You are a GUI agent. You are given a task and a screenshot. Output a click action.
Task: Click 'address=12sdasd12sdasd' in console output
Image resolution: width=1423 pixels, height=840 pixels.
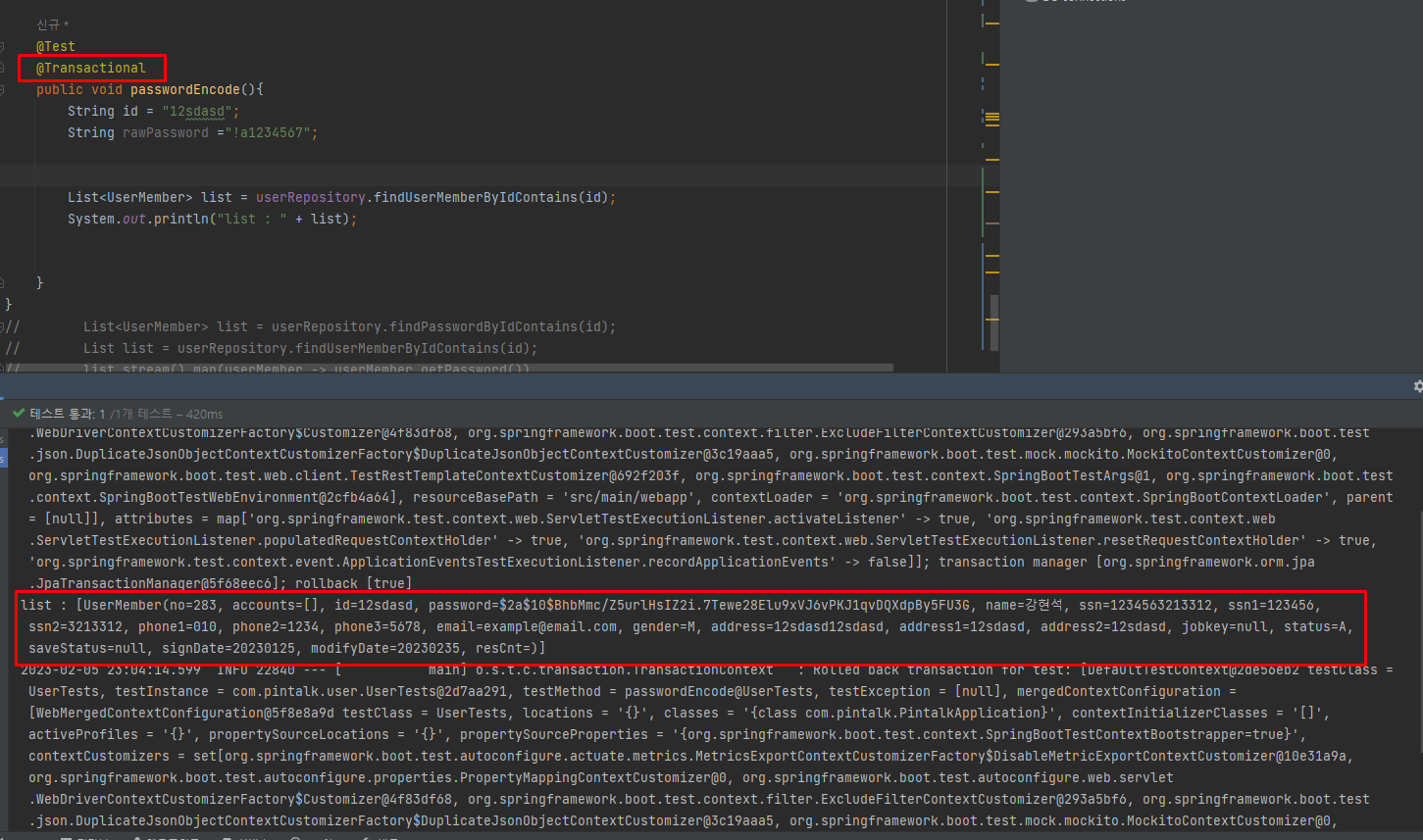(x=797, y=626)
